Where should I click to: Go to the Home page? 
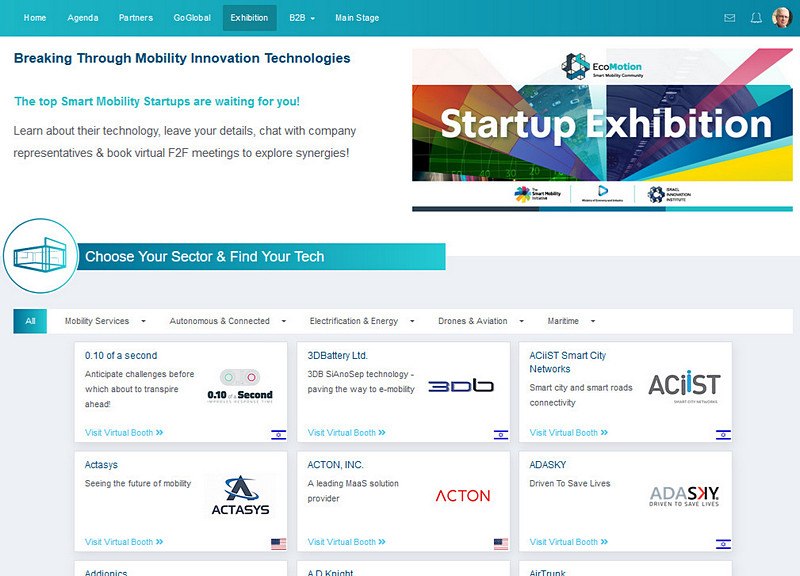[35, 18]
